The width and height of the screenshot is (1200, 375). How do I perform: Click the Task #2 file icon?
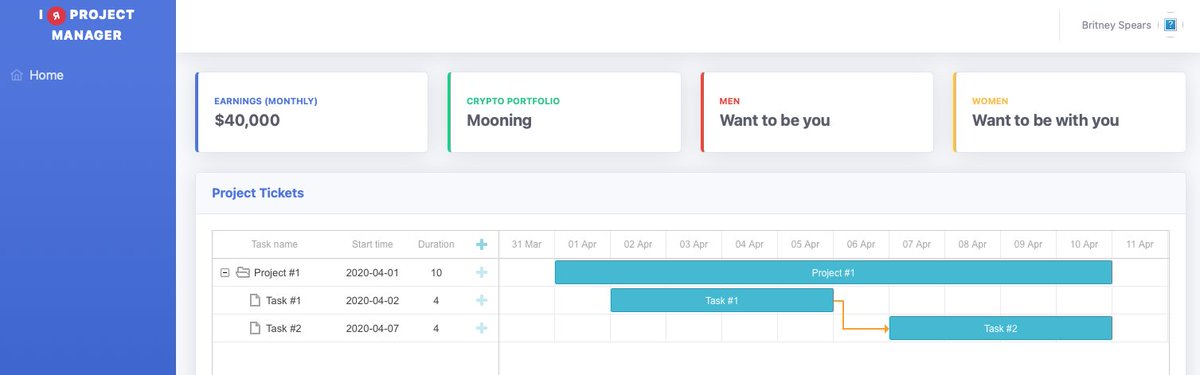point(255,328)
